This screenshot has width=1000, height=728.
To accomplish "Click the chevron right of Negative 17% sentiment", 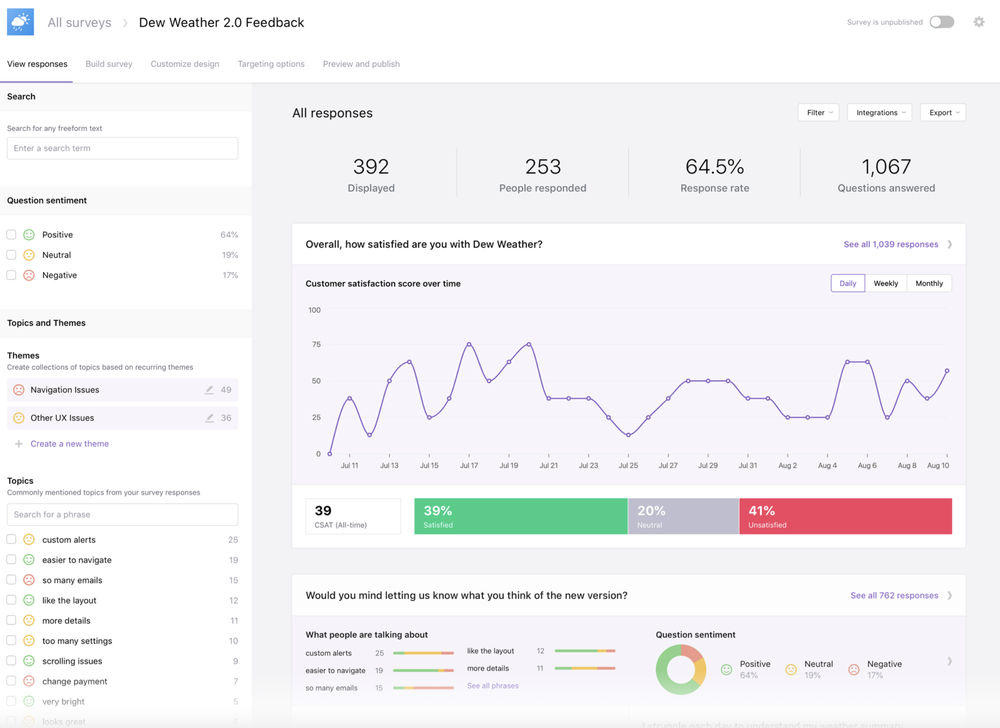I will pos(950,662).
